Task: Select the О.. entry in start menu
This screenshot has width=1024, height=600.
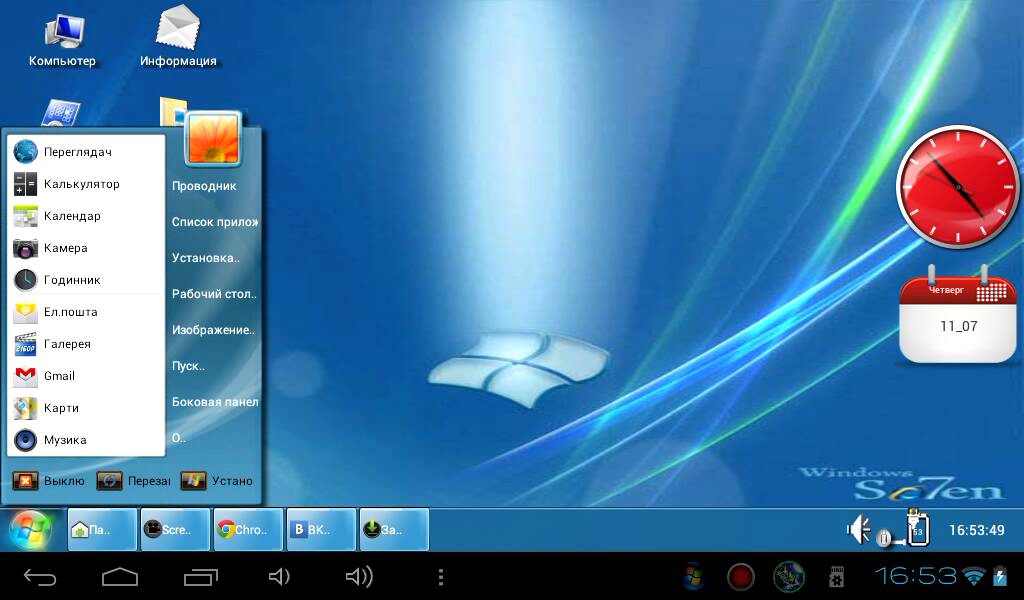Action: pyautogui.click(x=179, y=437)
